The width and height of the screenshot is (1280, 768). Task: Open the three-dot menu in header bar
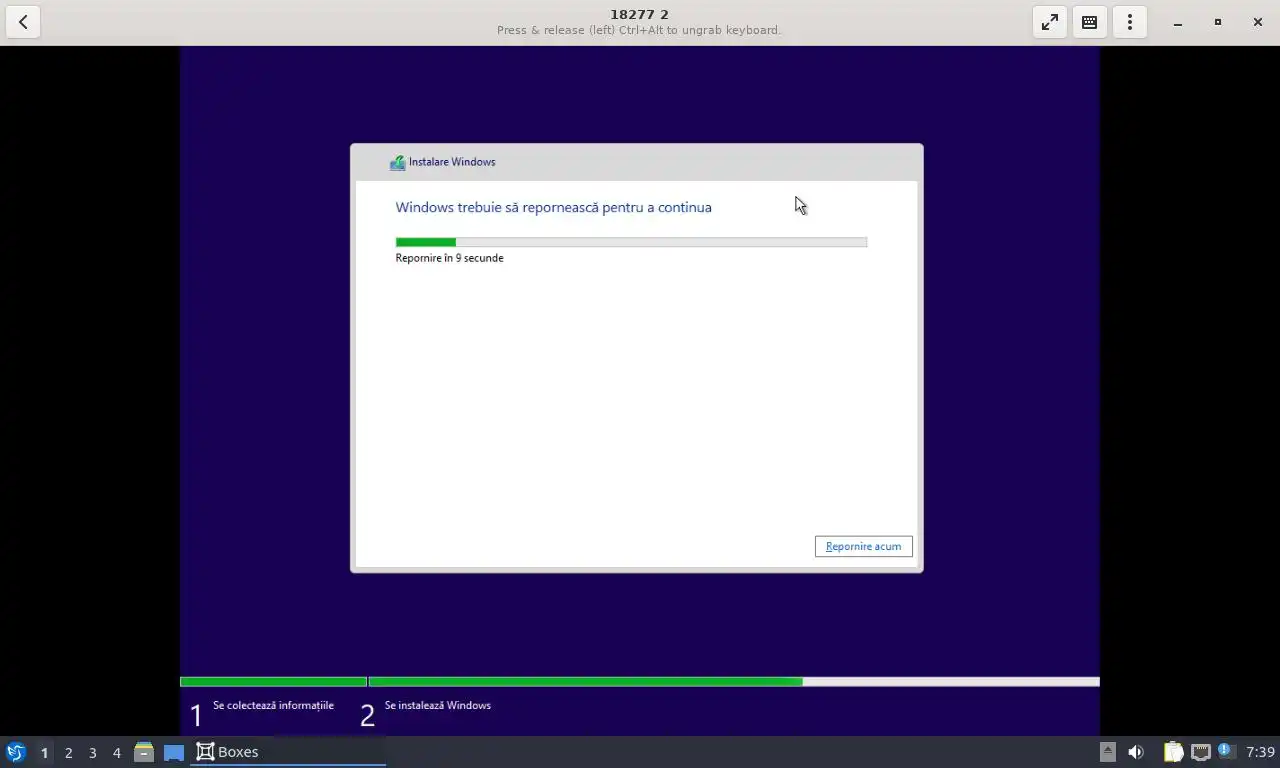tap(1130, 22)
